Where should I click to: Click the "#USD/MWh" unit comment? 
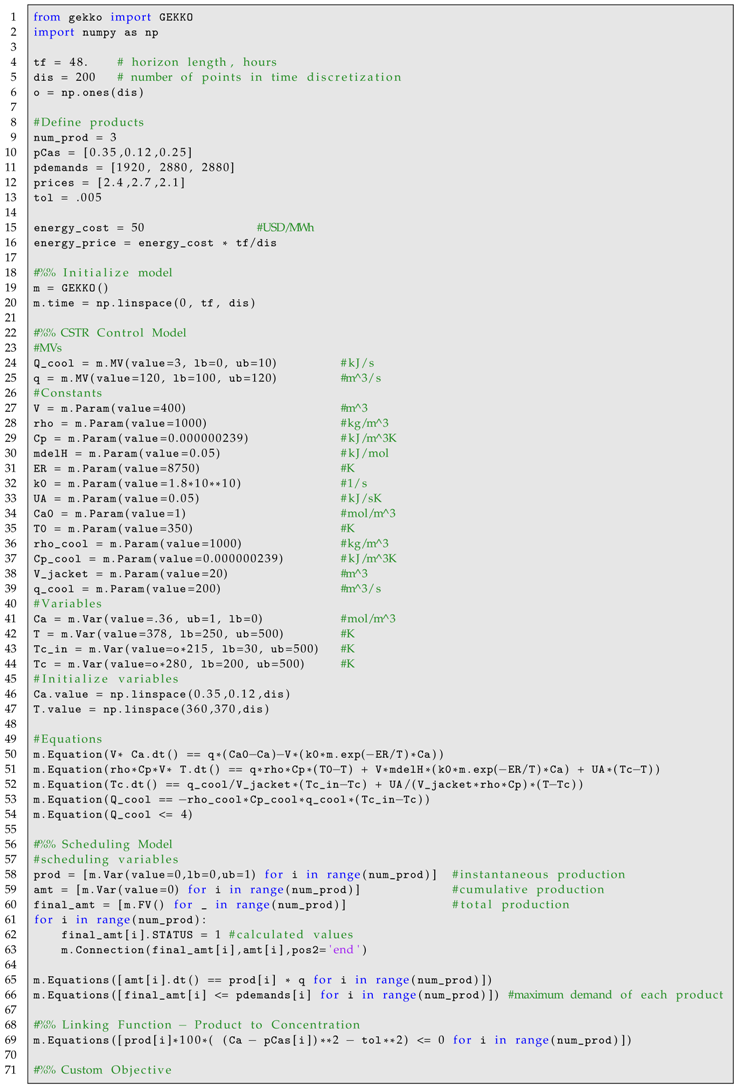[285, 228]
